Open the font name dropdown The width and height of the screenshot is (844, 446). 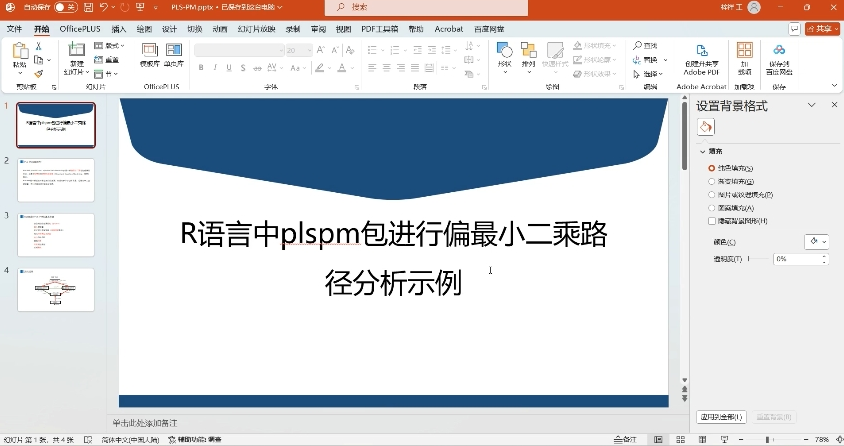pos(281,50)
